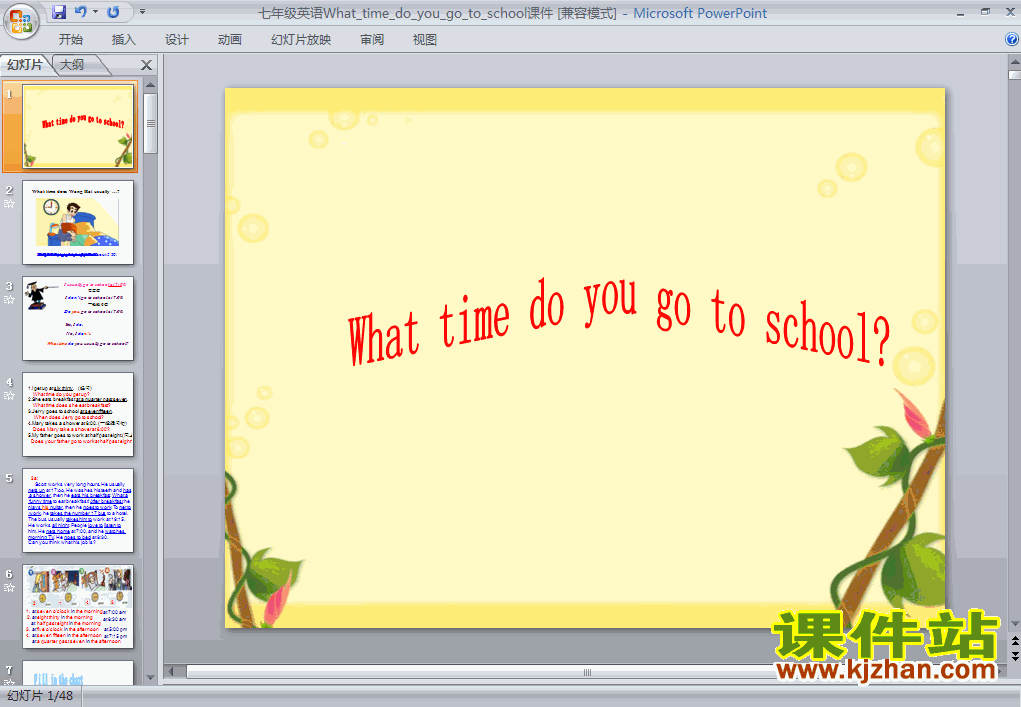The height and width of the screenshot is (707, 1021).
Task: Switch to the 动画 ribbon tab
Action: click(230, 40)
